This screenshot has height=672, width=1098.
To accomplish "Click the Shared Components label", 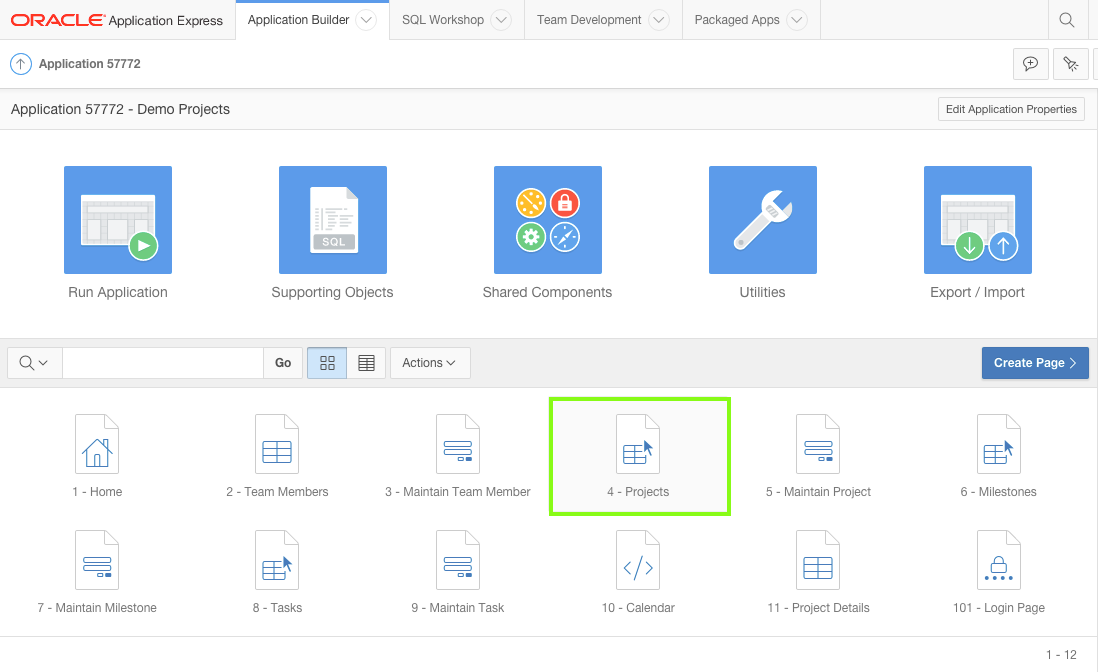I will [x=548, y=293].
